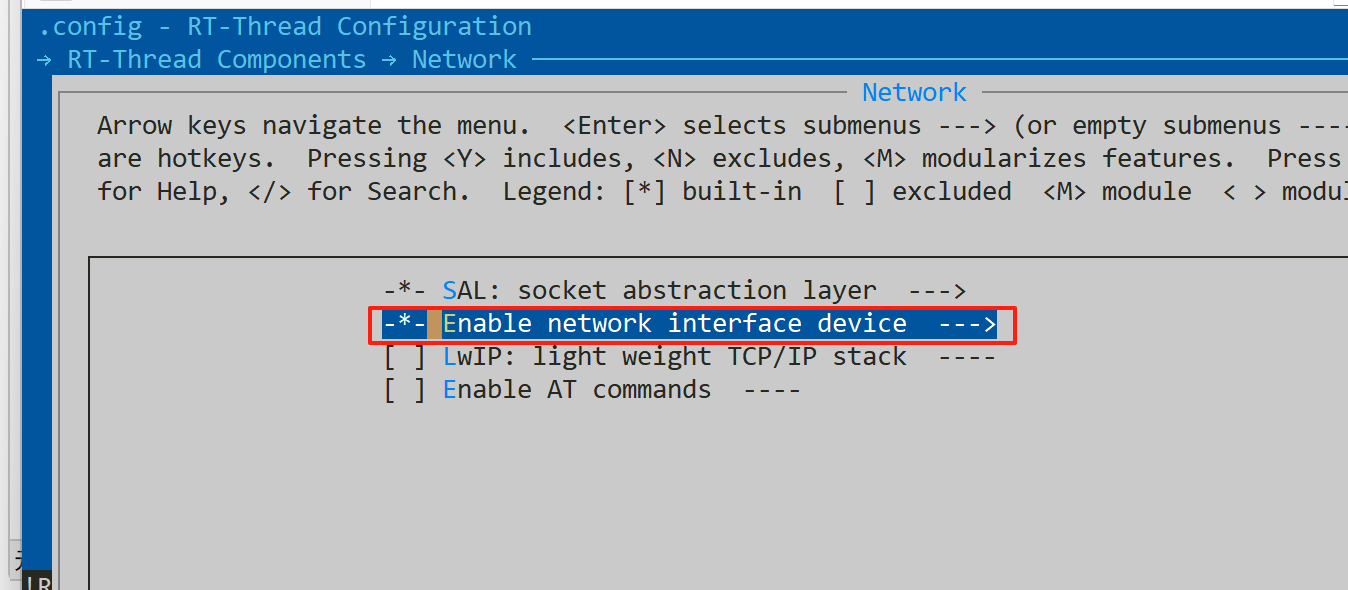Image resolution: width=1348 pixels, height=590 pixels.
Task: Click the arrow before RT-Thread Components breadcrumb
Action: coord(44,60)
